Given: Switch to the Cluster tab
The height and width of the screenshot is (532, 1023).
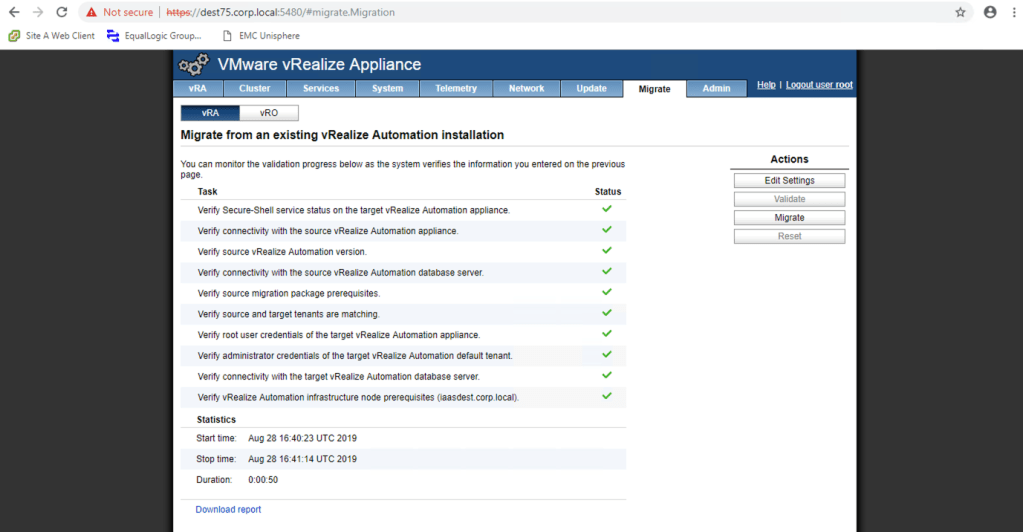Looking at the screenshot, I should (x=254, y=89).
